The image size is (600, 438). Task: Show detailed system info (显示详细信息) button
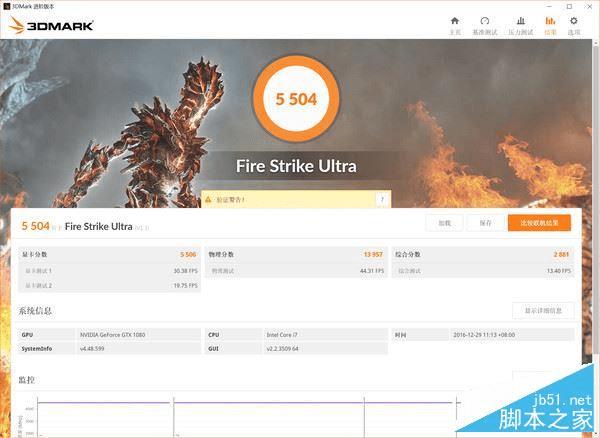pyautogui.click(x=543, y=311)
